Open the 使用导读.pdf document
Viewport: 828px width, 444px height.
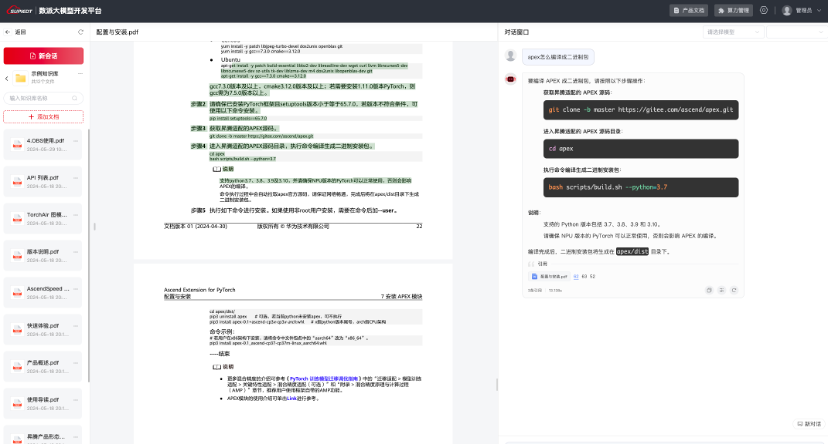(x=43, y=403)
